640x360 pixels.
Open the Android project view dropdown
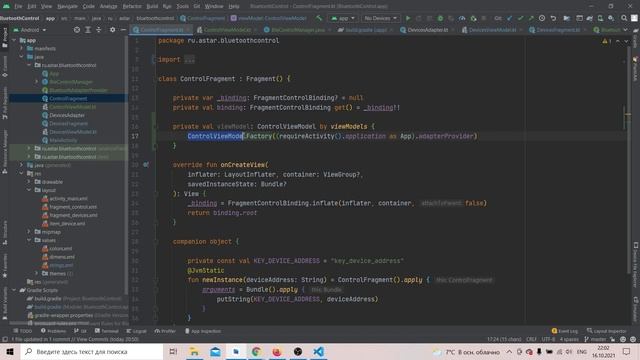29,30
